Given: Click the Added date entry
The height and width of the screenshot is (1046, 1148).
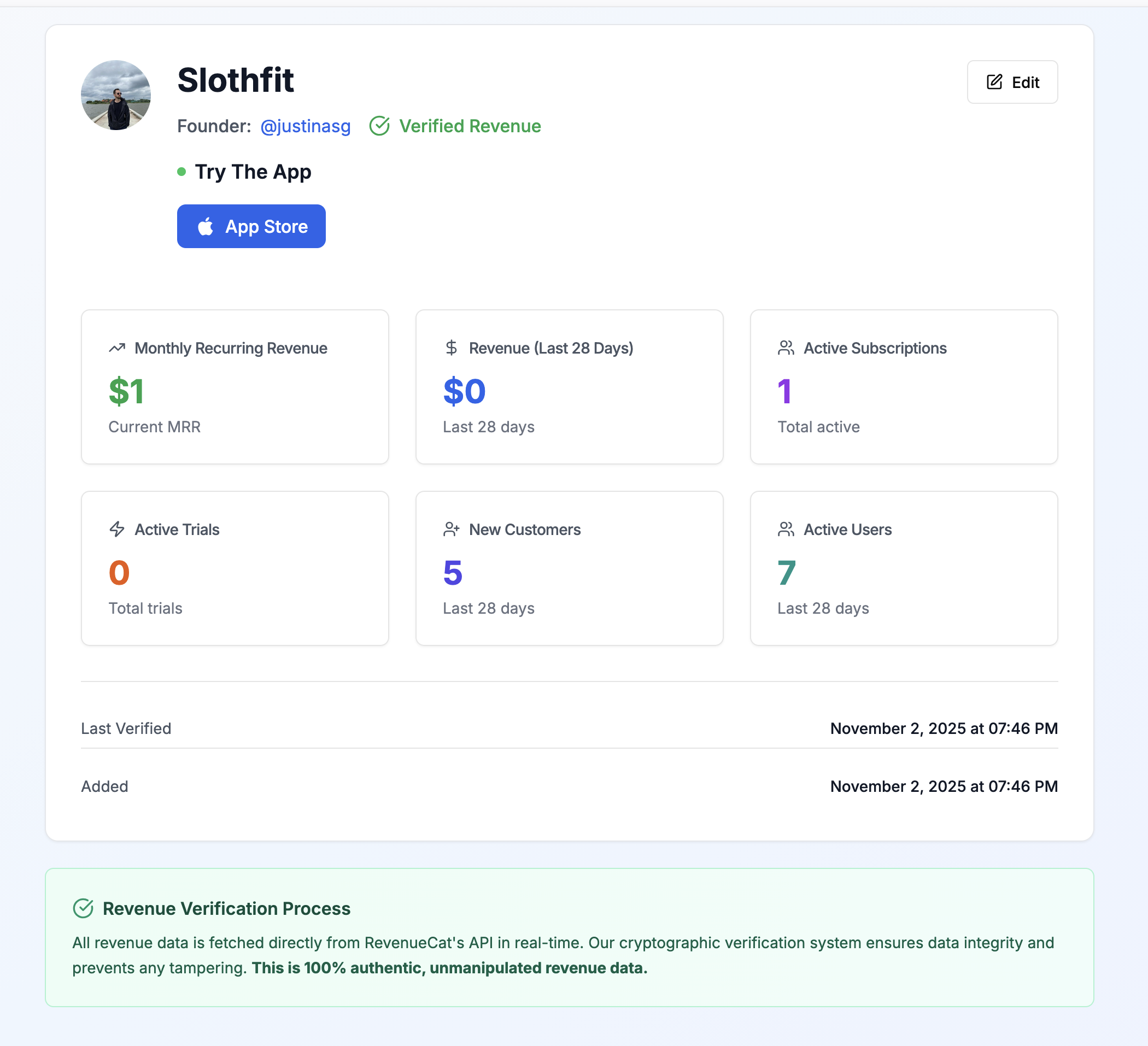Looking at the screenshot, I should 944,786.
